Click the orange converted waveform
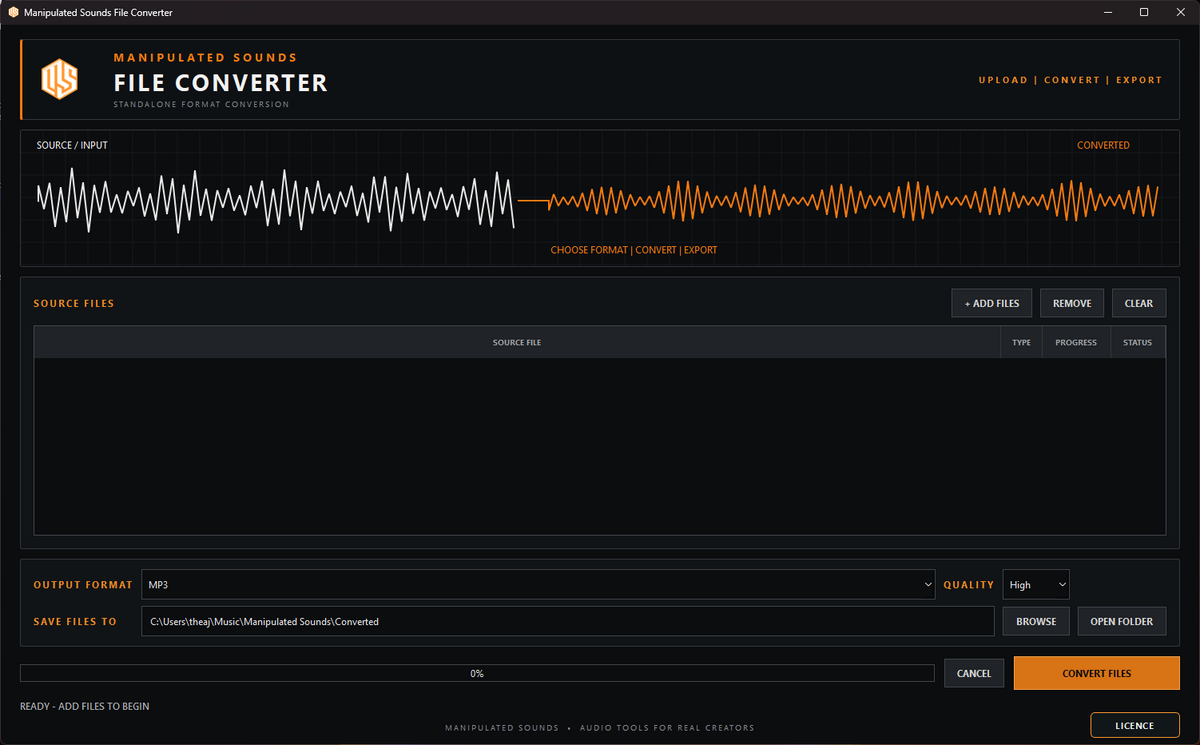The image size is (1200, 745). point(853,200)
